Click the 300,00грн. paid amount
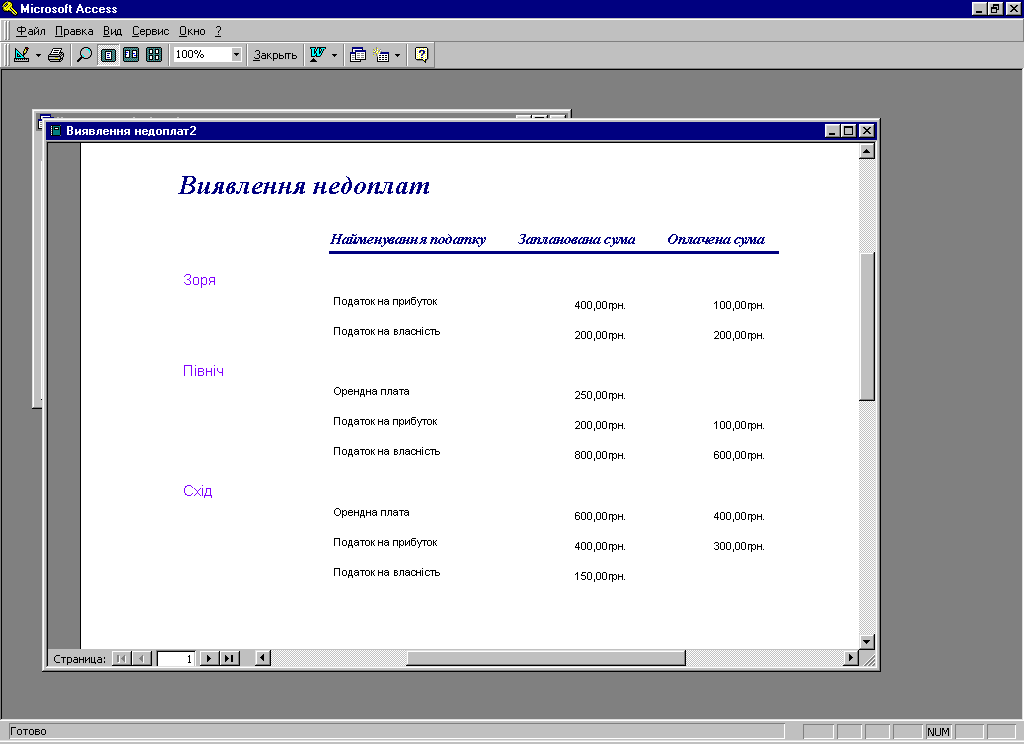The image size is (1024, 744). pos(739,546)
